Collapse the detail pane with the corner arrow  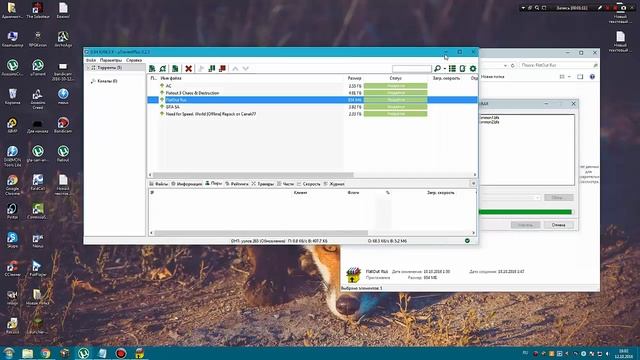coord(473,184)
